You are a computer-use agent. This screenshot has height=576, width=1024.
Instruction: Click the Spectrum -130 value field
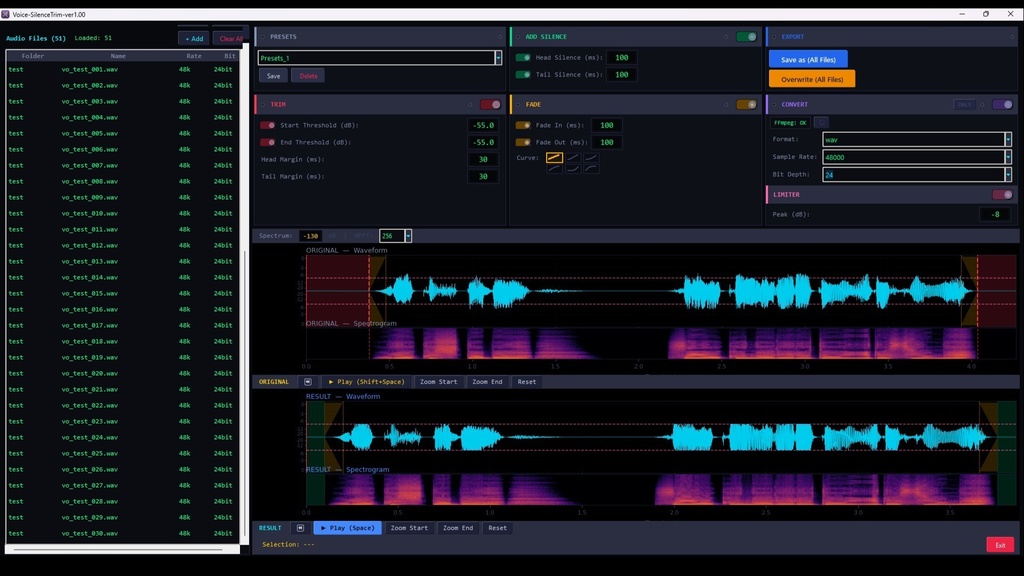(x=311, y=236)
